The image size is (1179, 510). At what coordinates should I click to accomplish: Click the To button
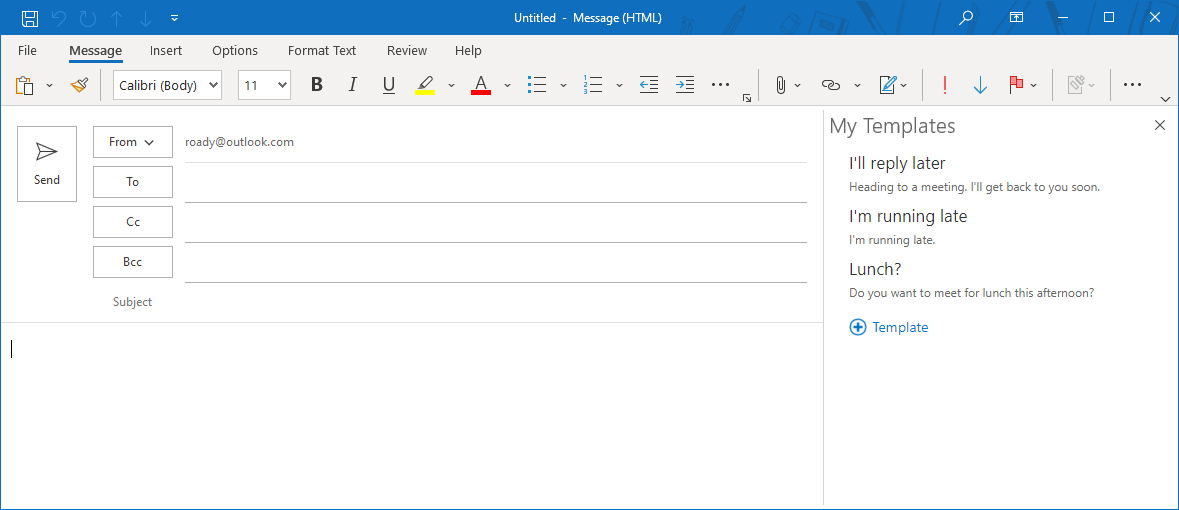click(x=132, y=182)
